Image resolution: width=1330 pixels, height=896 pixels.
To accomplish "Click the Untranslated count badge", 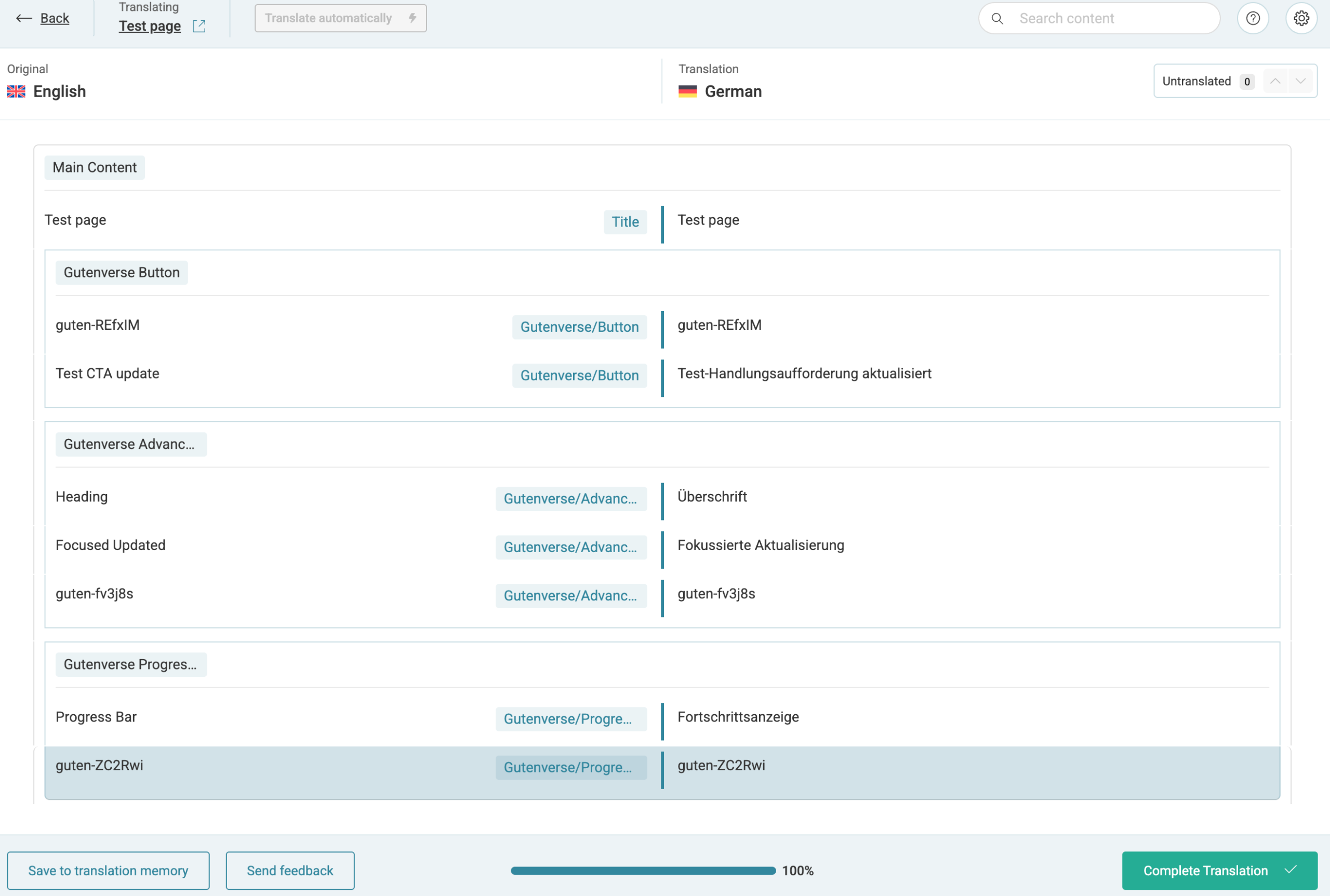I will 1246,81.
